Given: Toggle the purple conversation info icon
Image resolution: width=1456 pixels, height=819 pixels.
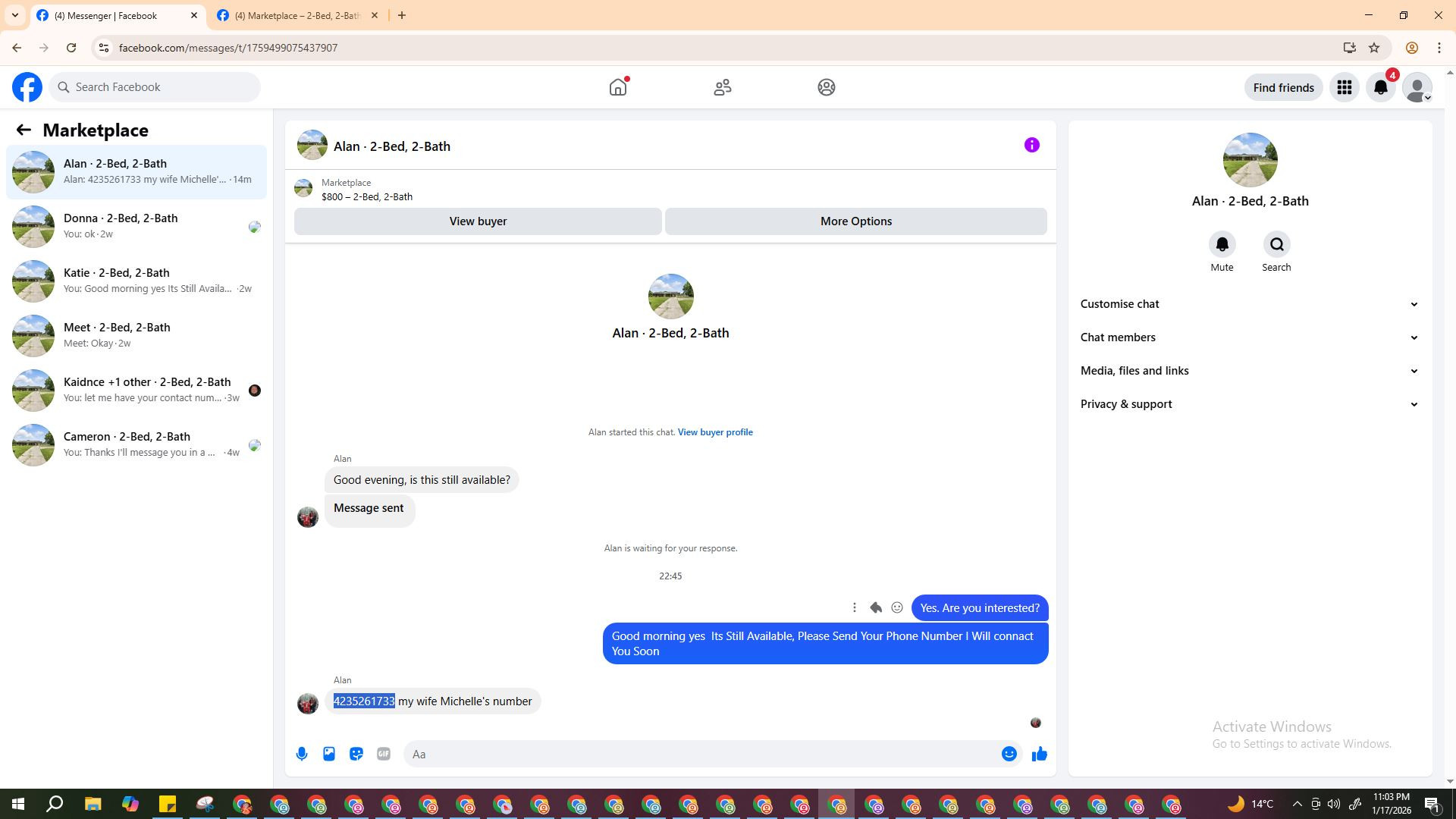Looking at the screenshot, I should 1031,145.
